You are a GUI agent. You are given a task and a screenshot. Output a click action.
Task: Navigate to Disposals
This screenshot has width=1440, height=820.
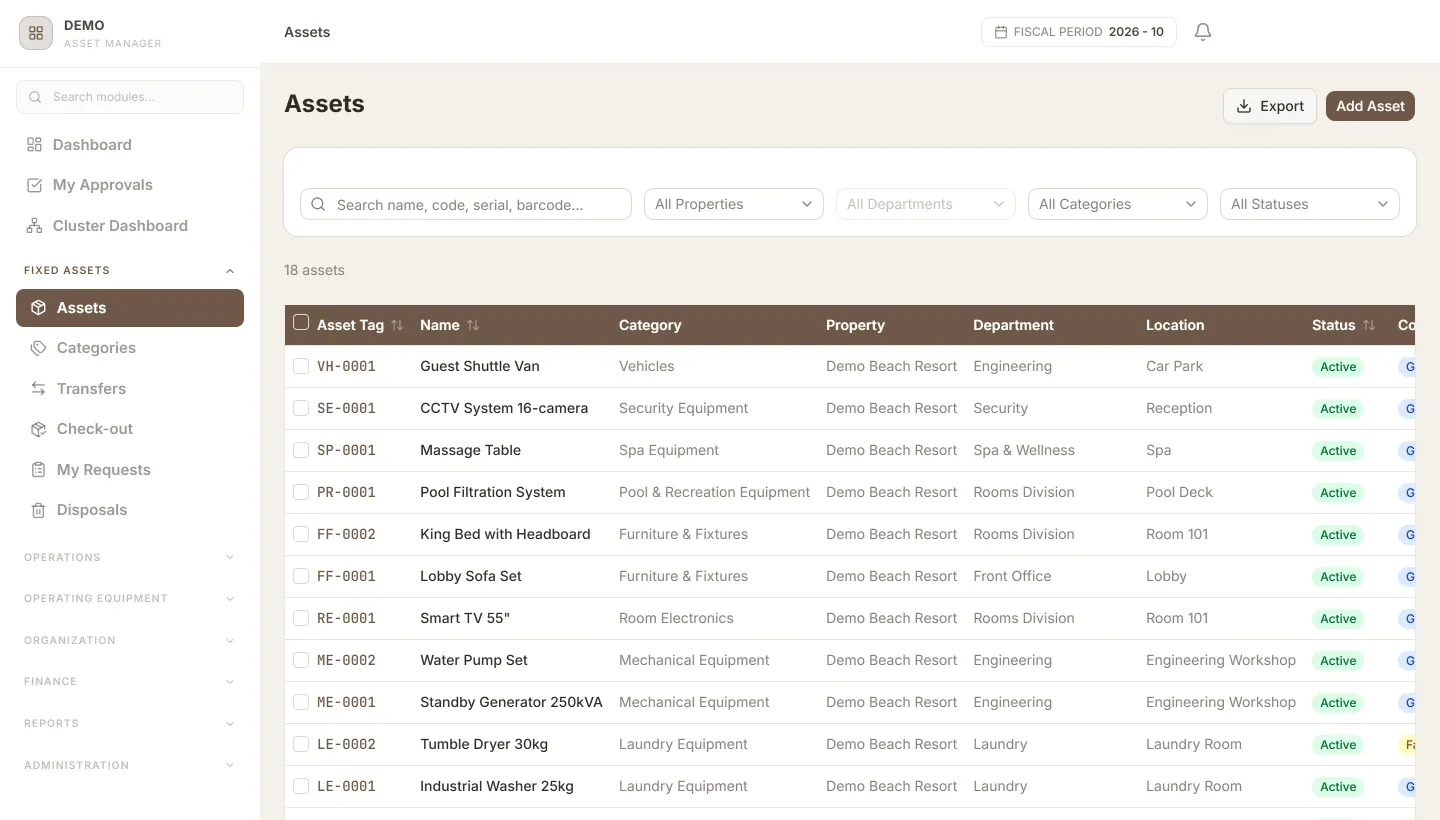[x=130, y=510]
